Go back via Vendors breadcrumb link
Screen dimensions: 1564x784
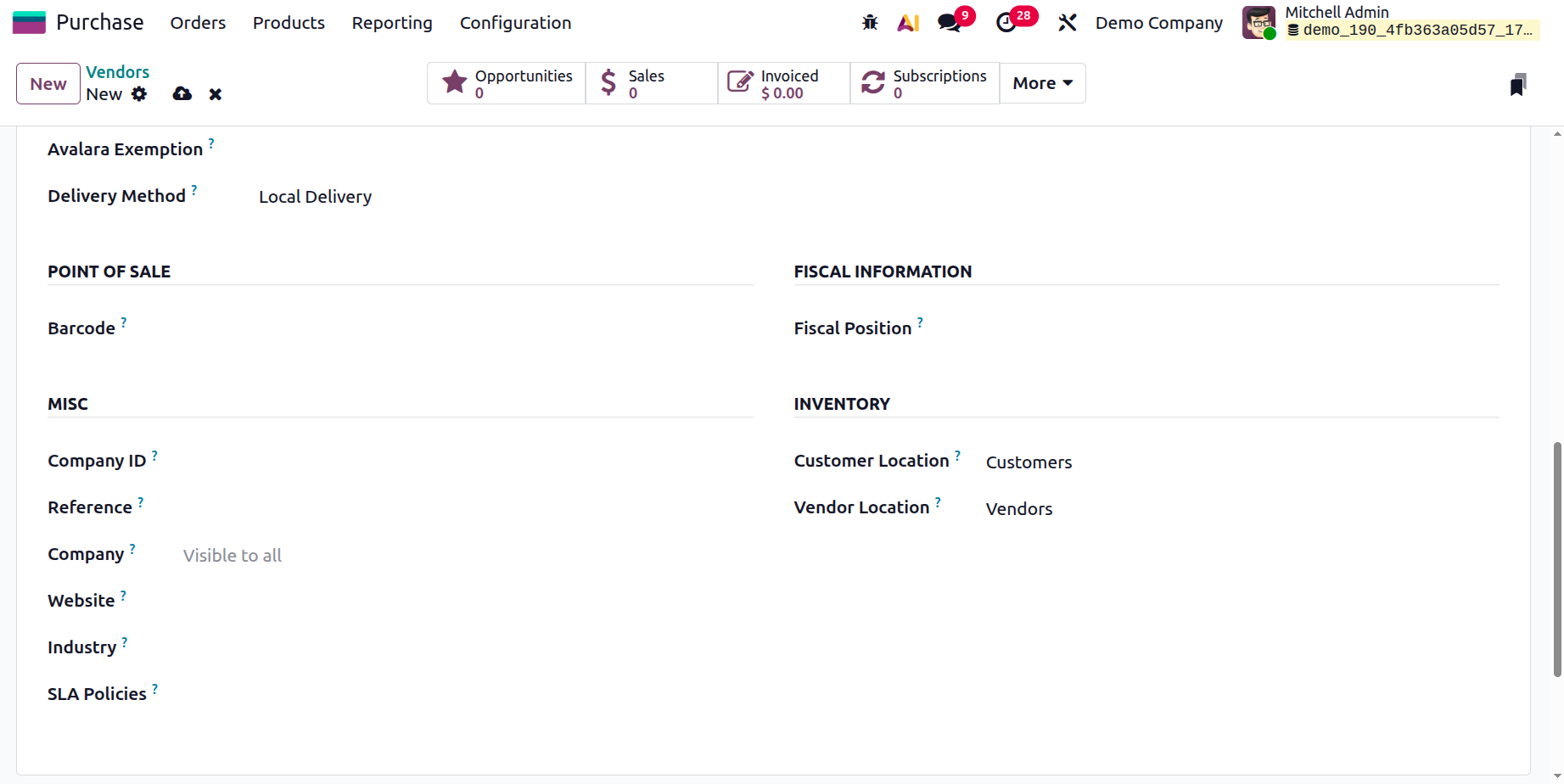pyautogui.click(x=117, y=72)
